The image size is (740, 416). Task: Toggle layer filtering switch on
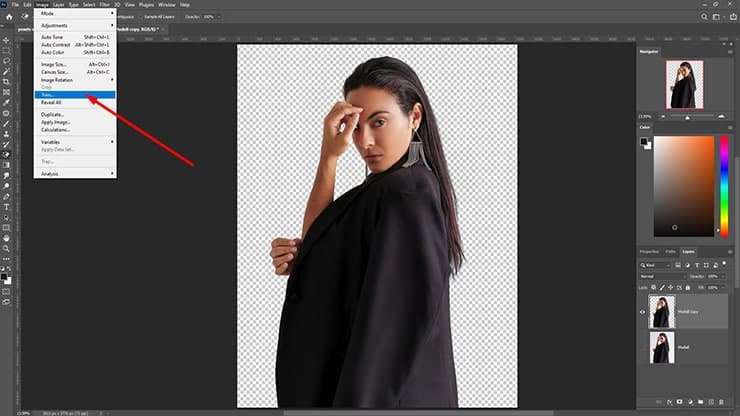click(724, 263)
